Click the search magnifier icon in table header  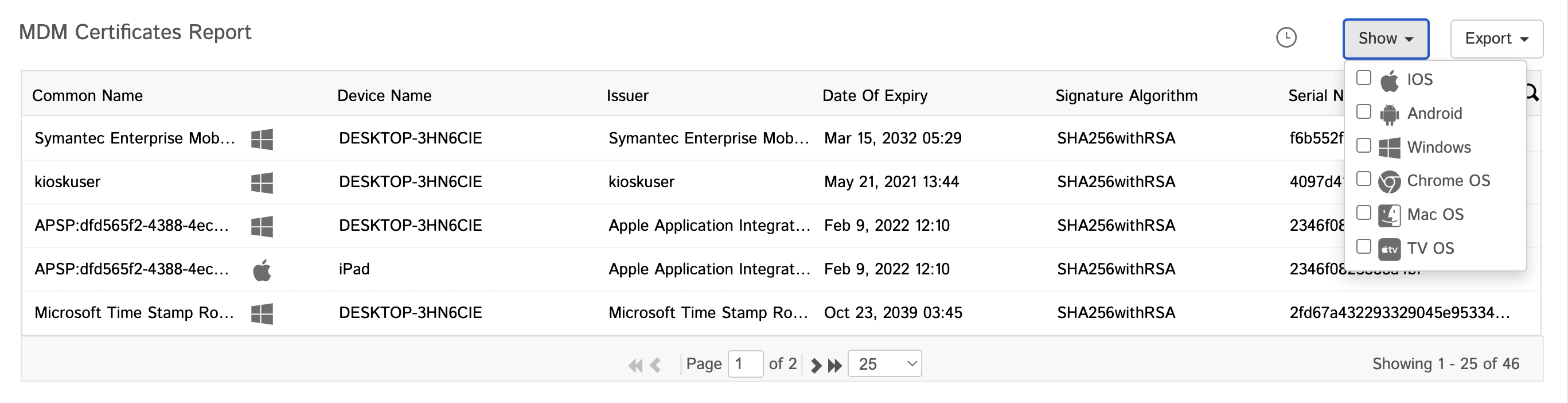click(1532, 93)
